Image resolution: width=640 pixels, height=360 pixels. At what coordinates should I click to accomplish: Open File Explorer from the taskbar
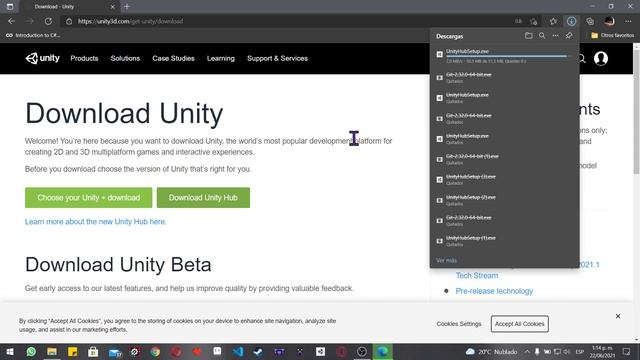click(52, 351)
